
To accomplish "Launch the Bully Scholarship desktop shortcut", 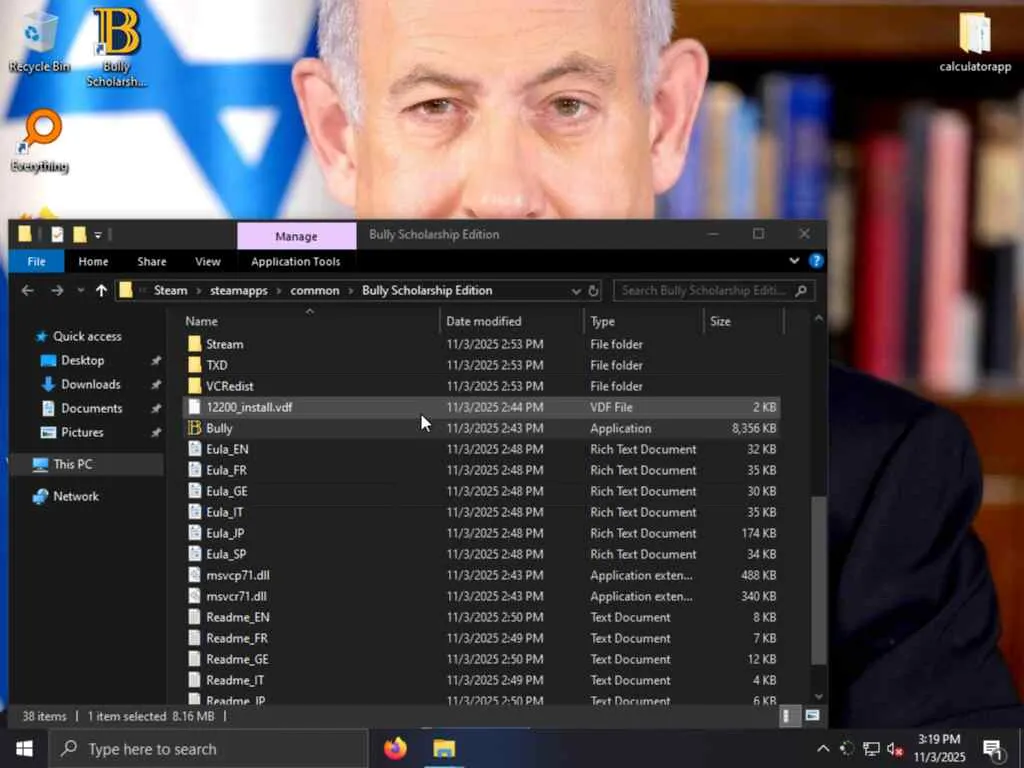I will pos(116,47).
